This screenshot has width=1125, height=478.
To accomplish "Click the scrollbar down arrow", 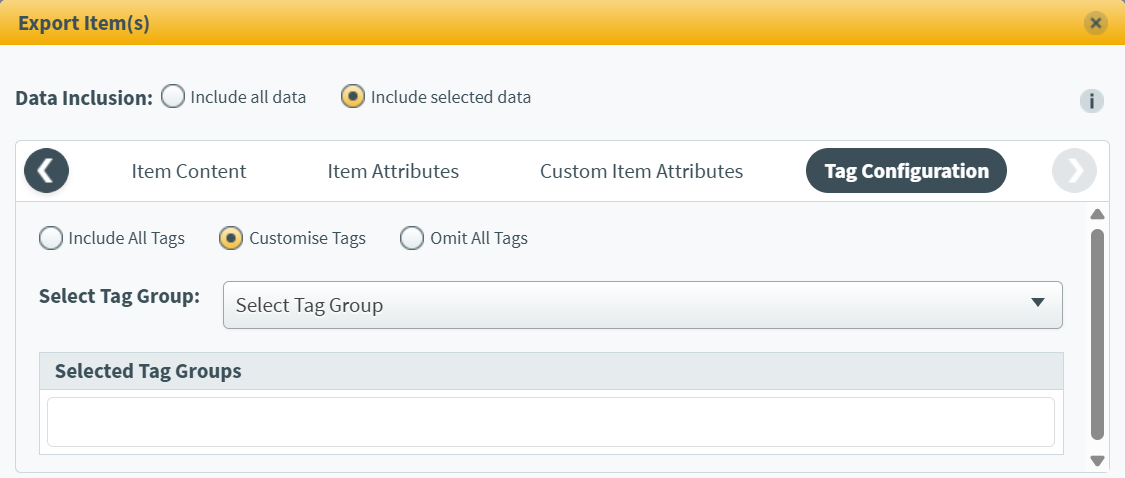I will pos(1097,461).
